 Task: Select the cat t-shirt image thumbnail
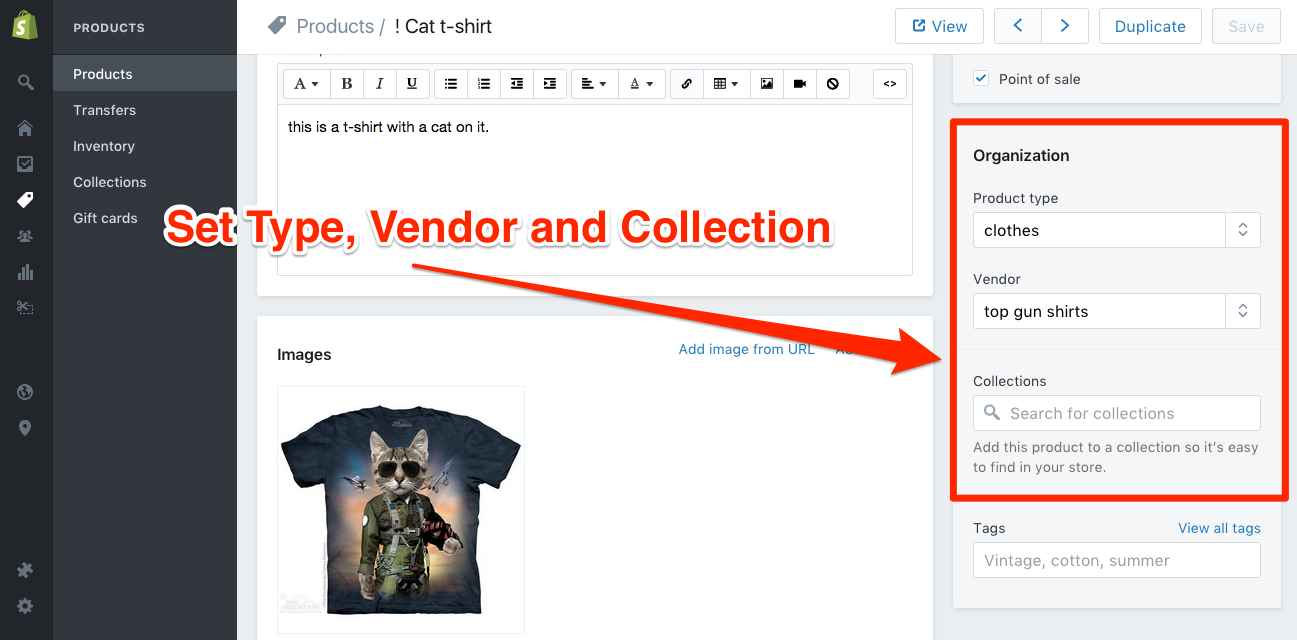[x=400, y=509]
